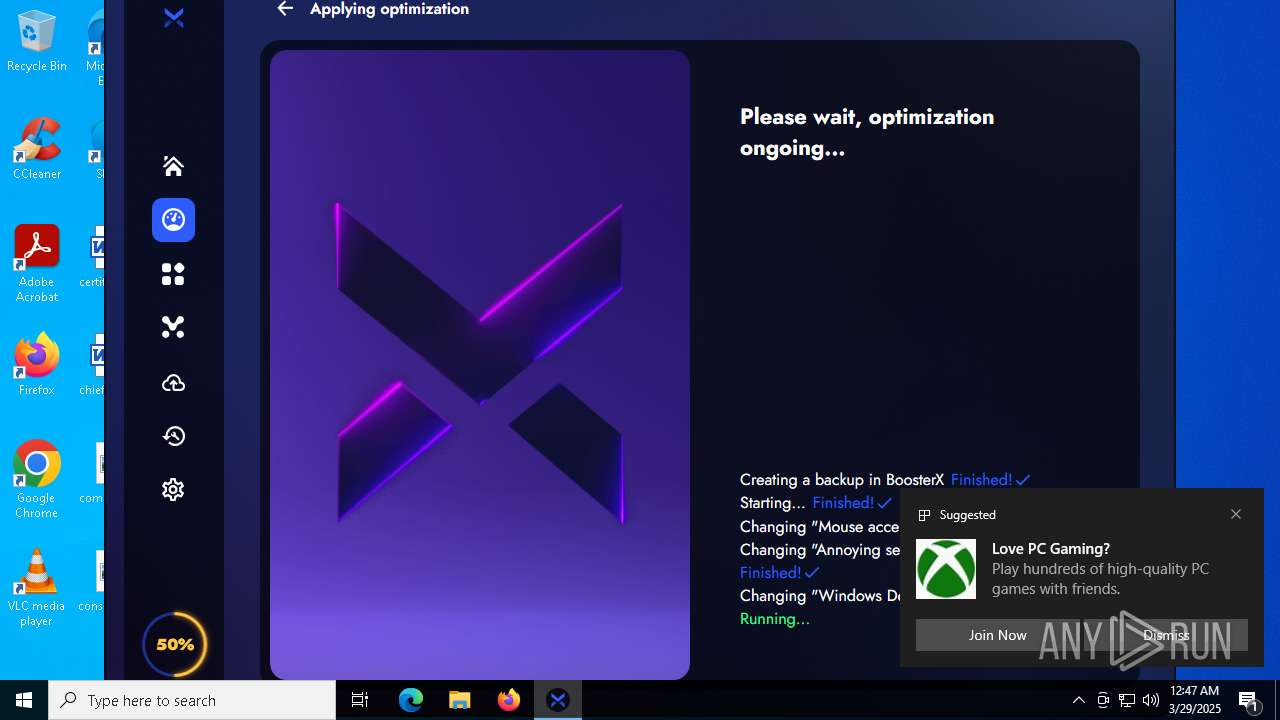The image size is (1280, 720).
Task: Click the 'Starting...' log line
Action: [x=773, y=503]
